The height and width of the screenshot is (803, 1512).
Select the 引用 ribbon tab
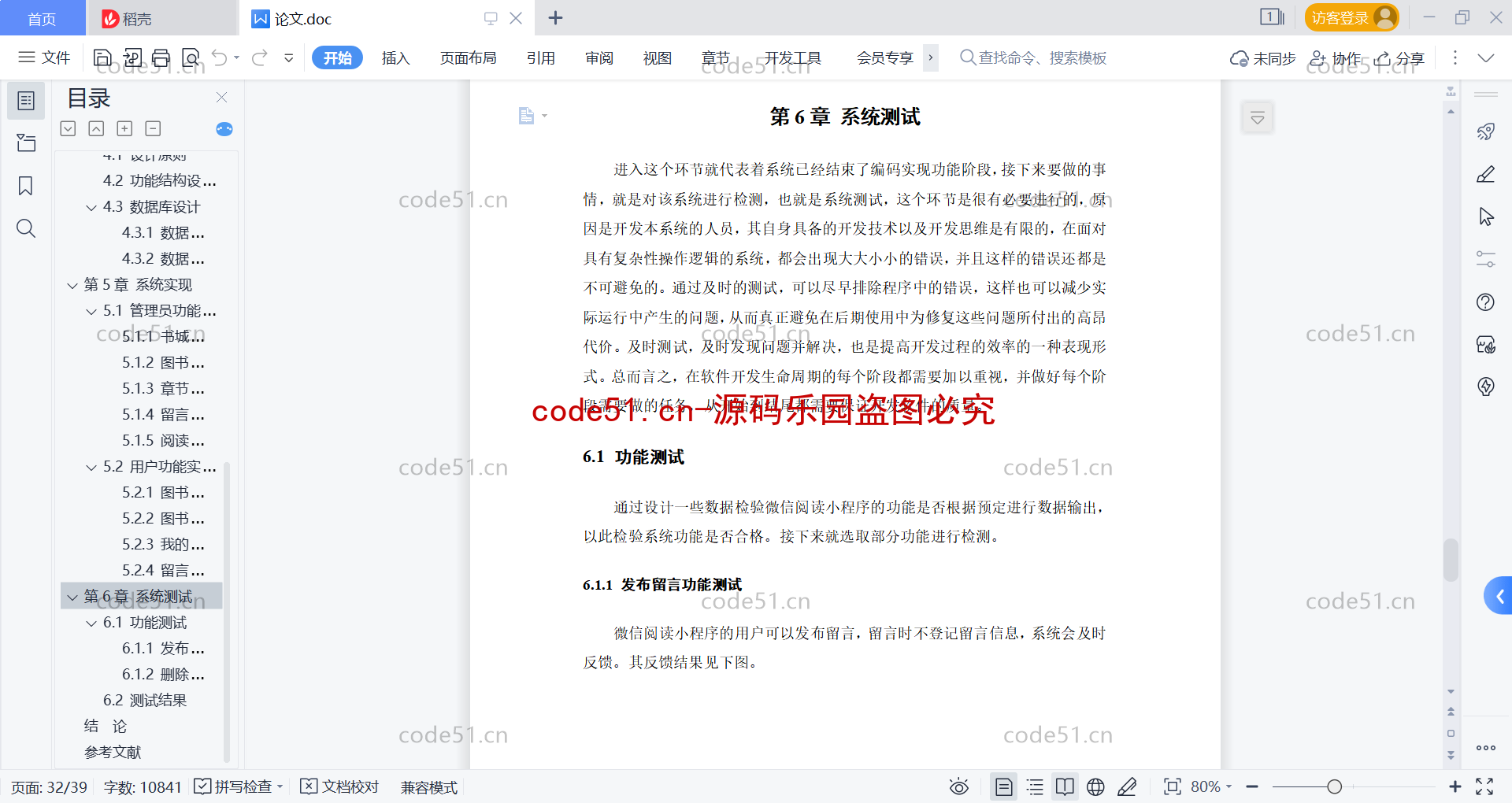pyautogui.click(x=541, y=57)
